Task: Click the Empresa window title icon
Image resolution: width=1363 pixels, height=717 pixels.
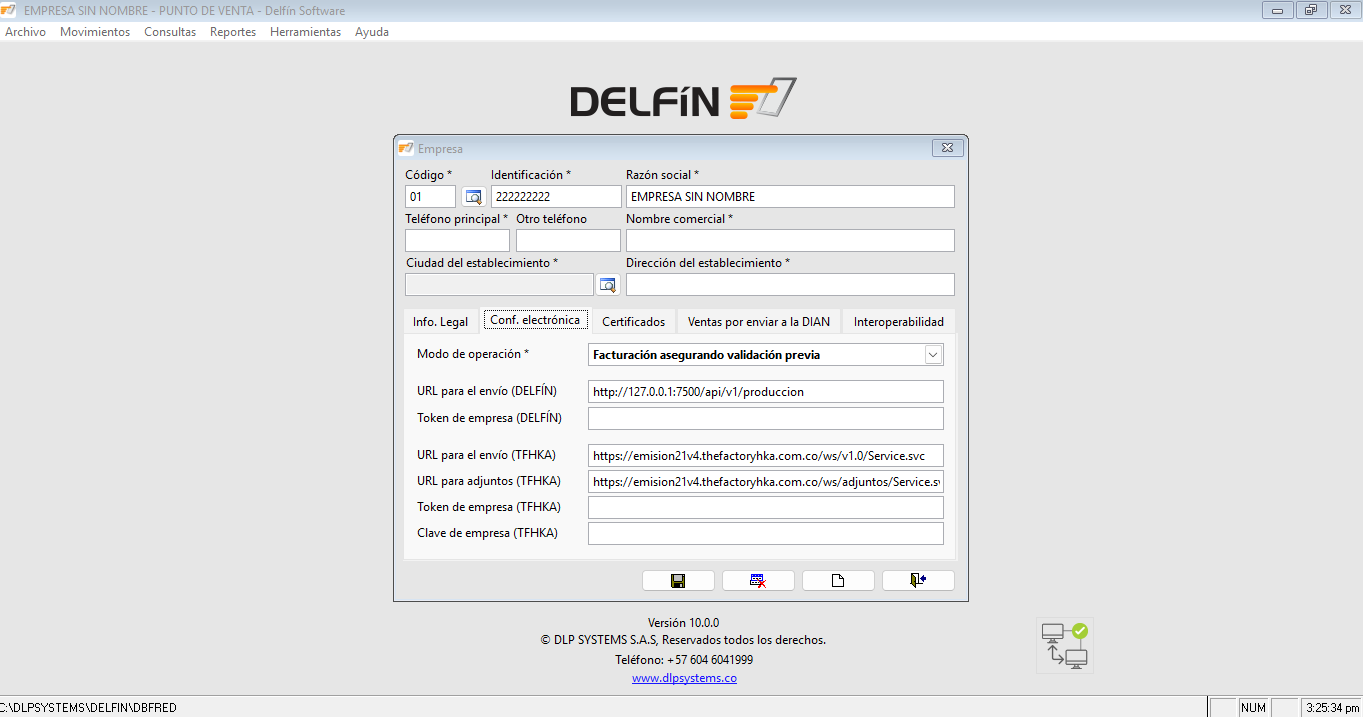Action: tap(406, 148)
